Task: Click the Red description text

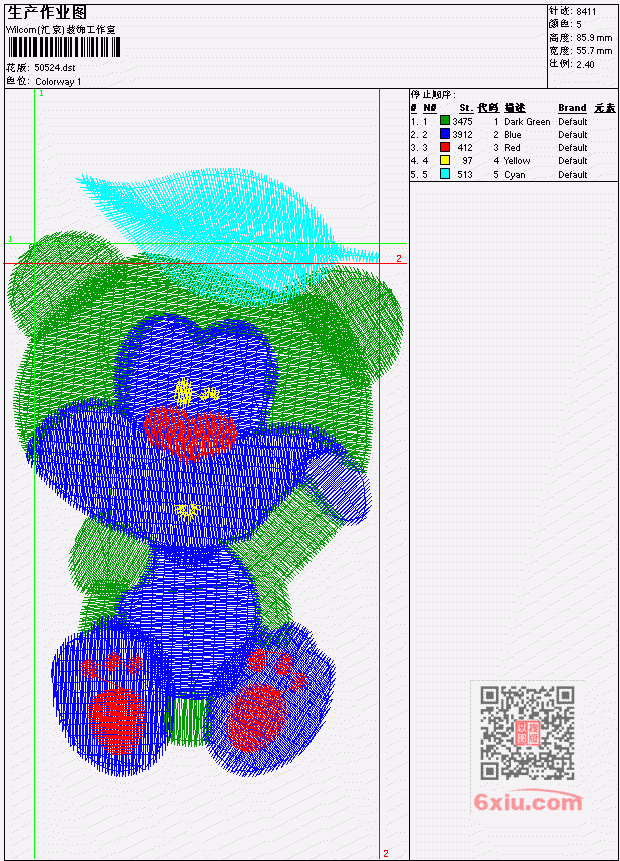Action: coord(512,148)
